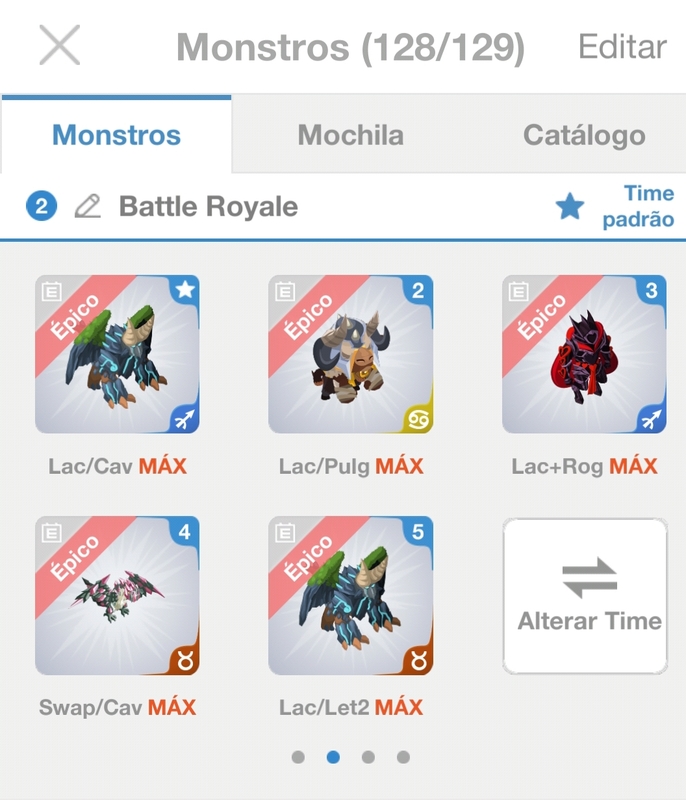Select the third page indicator dot
This screenshot has height=800, width=686.
pyautogui.click(x=368, y=757)
